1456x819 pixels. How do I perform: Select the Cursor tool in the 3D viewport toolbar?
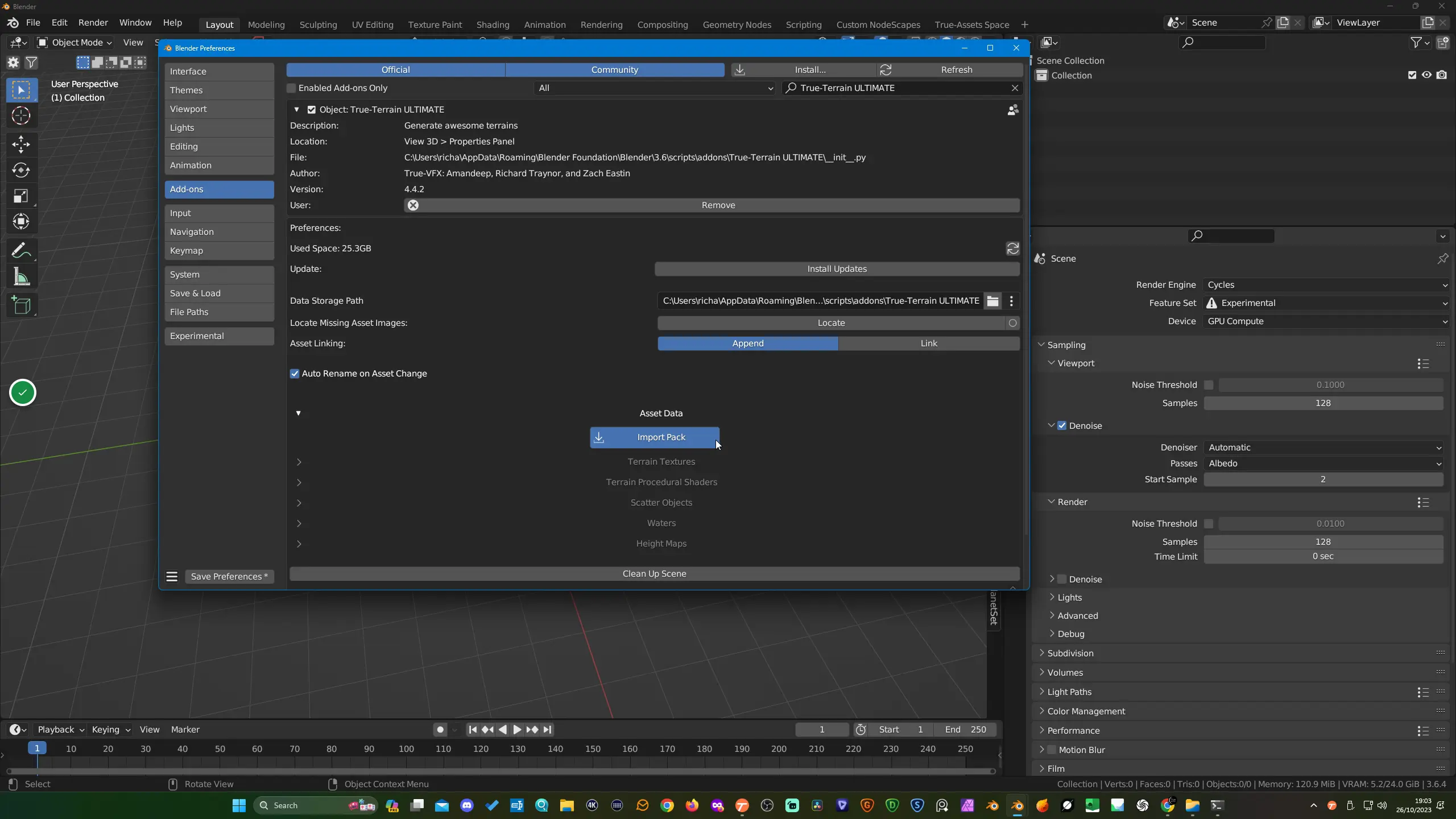point(21,115)
